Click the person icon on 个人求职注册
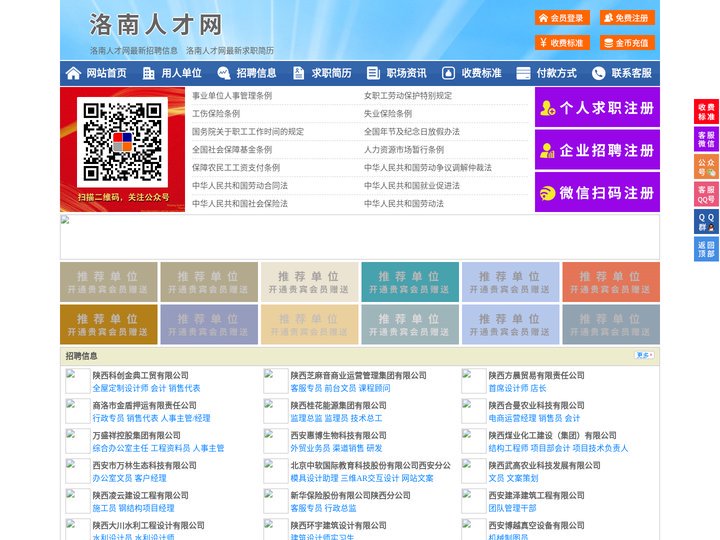The width and height of the screenshot is (720, 540). pyautogui.click(x=547, y=108)
